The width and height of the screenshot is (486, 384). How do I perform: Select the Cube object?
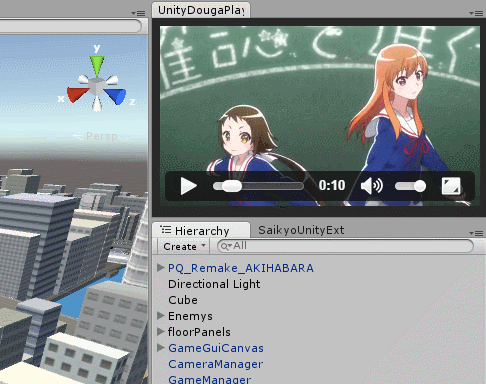click(183, 300)
